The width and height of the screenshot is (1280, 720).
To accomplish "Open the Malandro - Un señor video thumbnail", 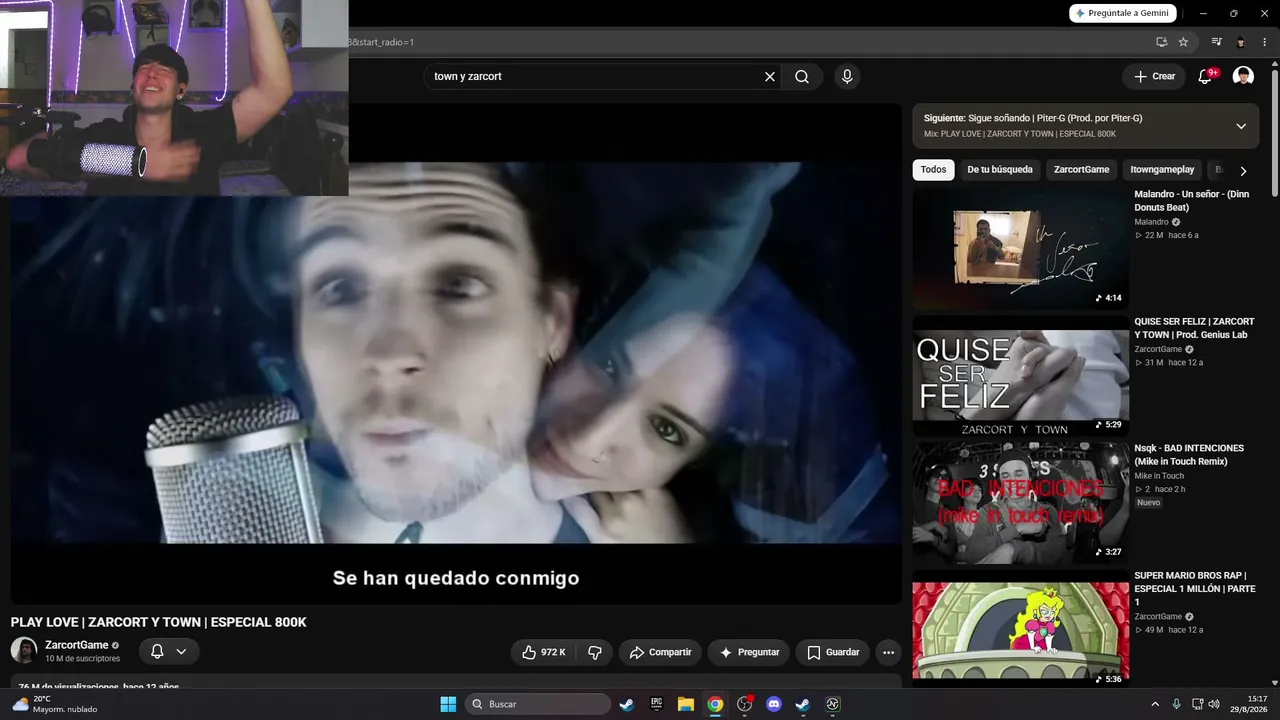I will (x=1020, y=248).
